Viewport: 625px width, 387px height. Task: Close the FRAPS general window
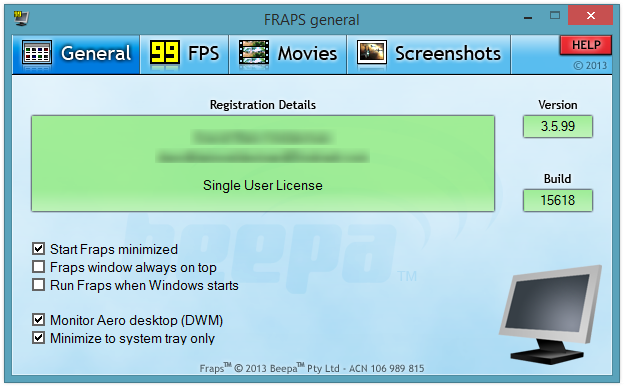[x=591, y=16]
